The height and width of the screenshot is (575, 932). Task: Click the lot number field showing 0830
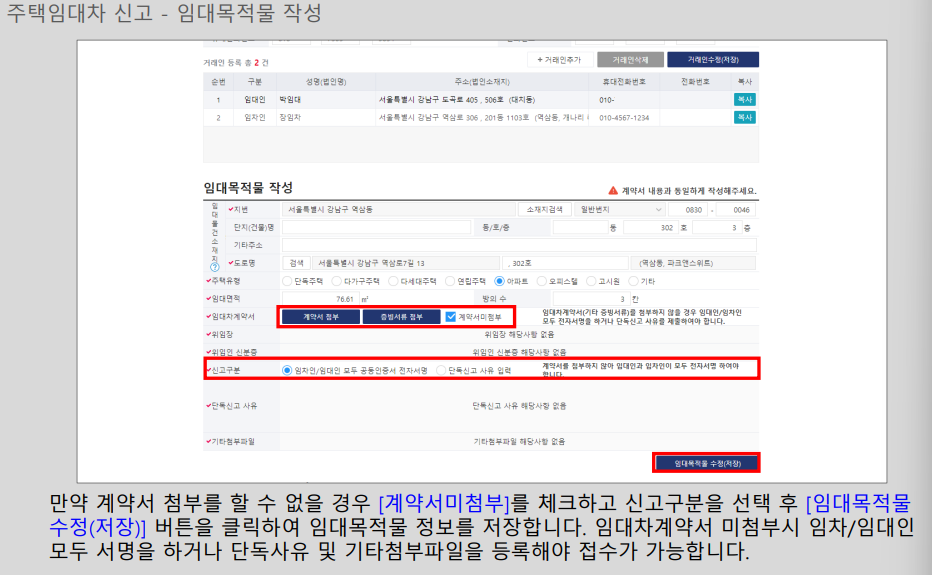pos(688,209)
